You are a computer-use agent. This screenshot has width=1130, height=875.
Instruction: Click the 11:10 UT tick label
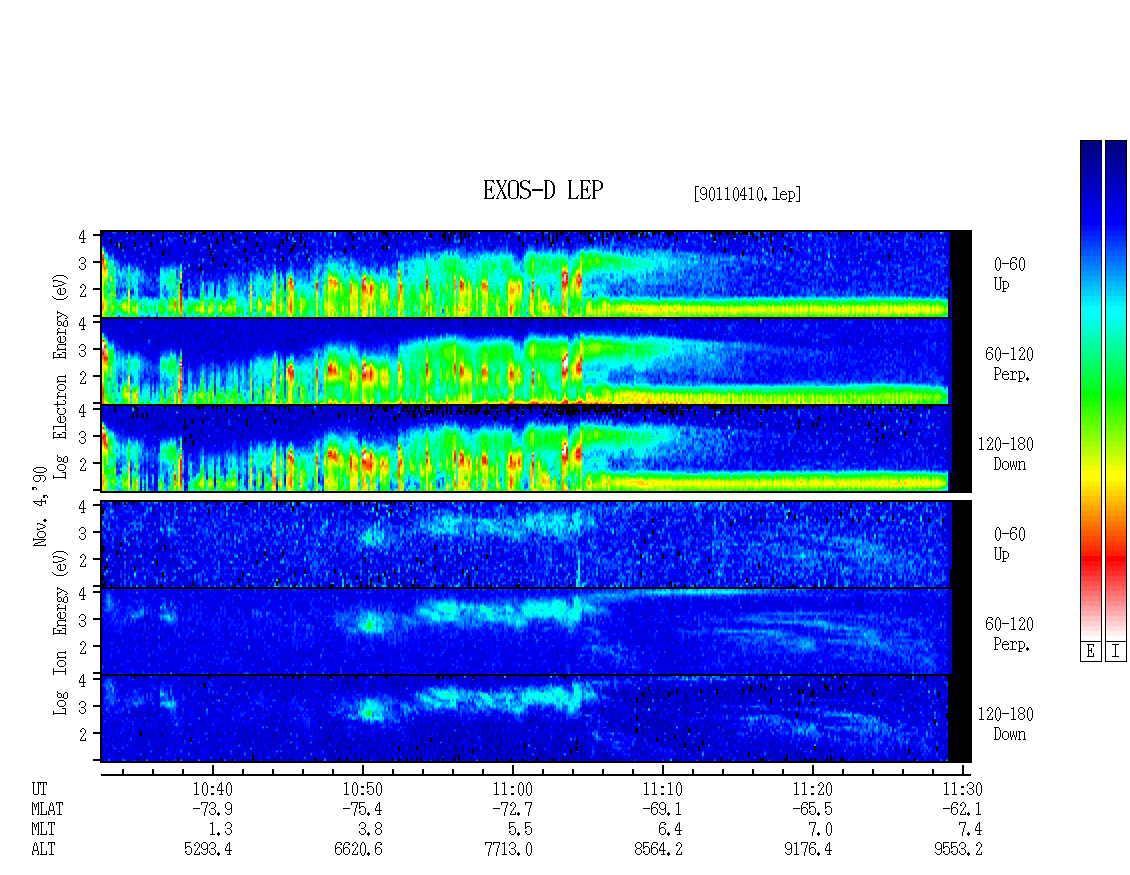pos(662,789)
